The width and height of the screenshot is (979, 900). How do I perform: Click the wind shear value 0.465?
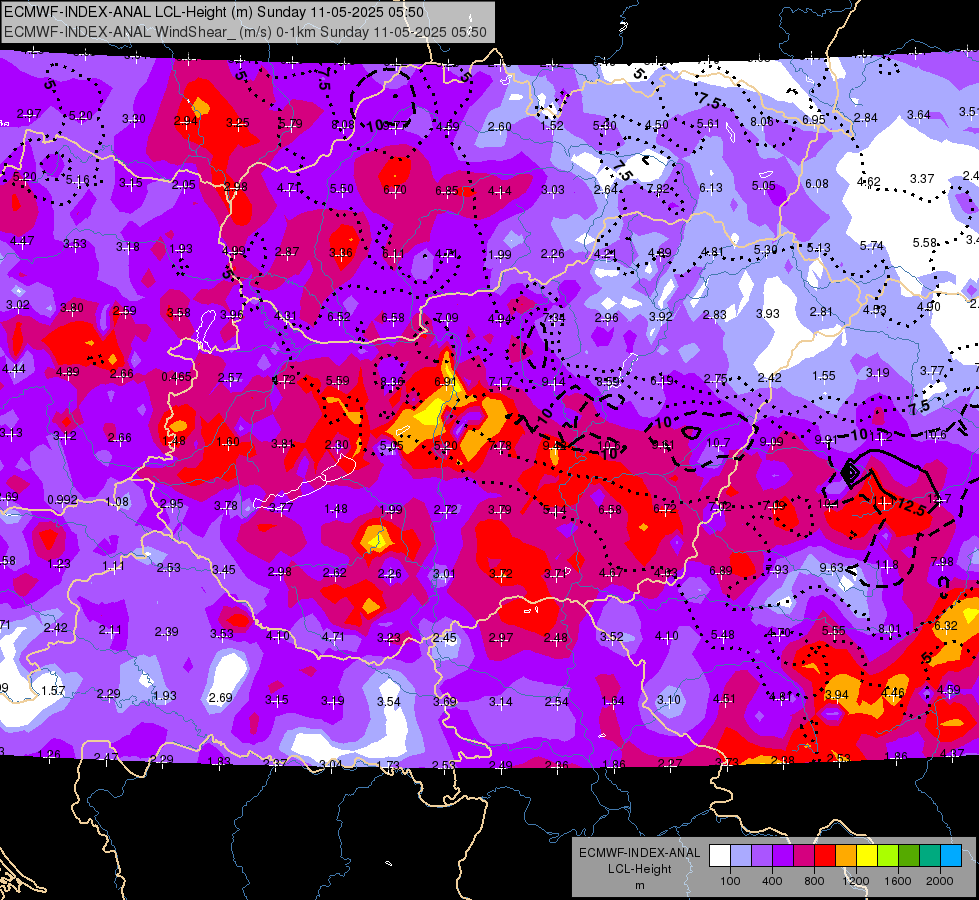176,377
